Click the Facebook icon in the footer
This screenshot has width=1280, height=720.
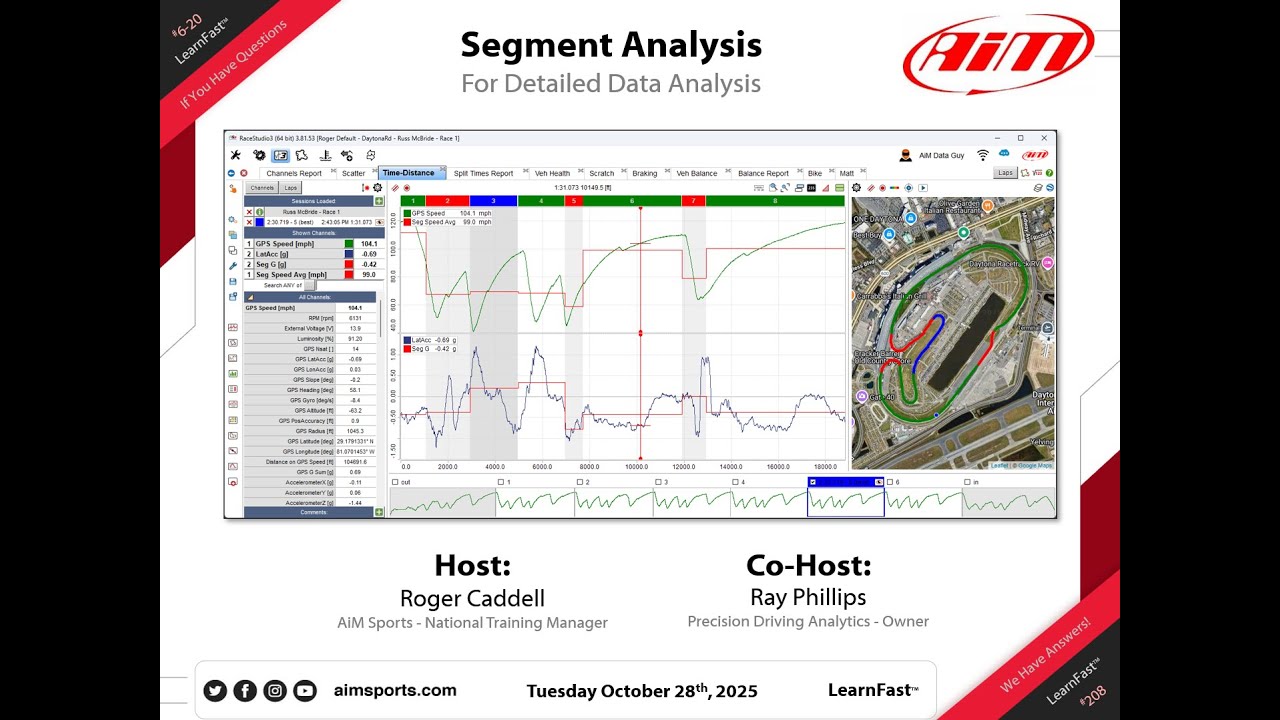tap(245, 690)
